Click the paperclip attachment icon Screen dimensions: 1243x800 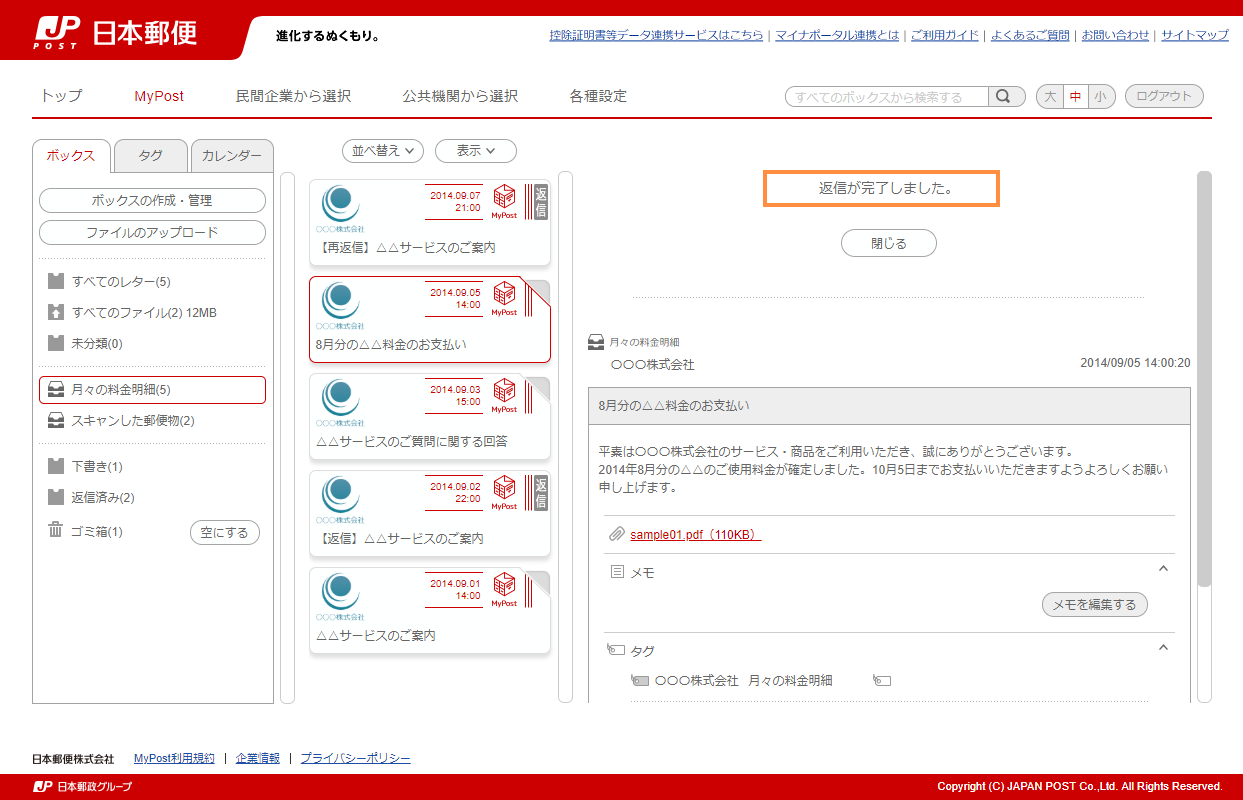tap(617, 534)
